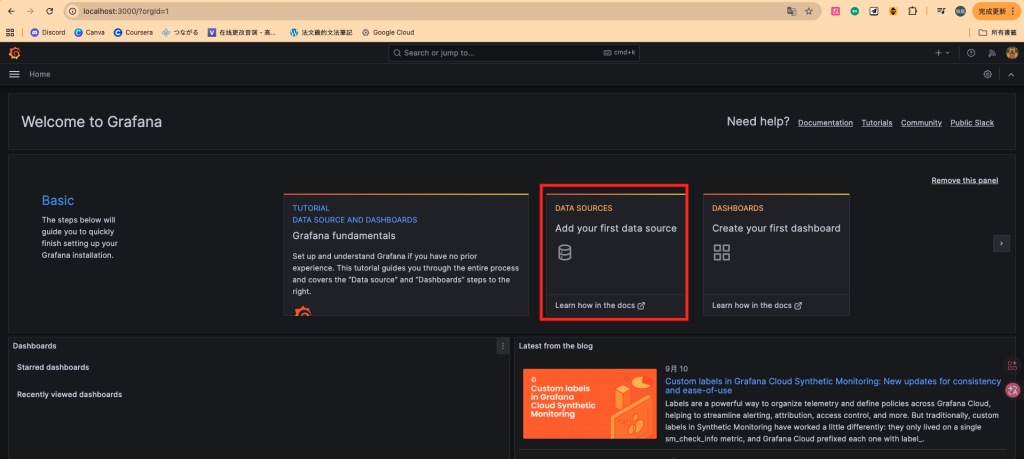The width and height of the screenshot is (1024, 459).
Task: Click Starred dashboards text
Action: (x=53, y=367)
